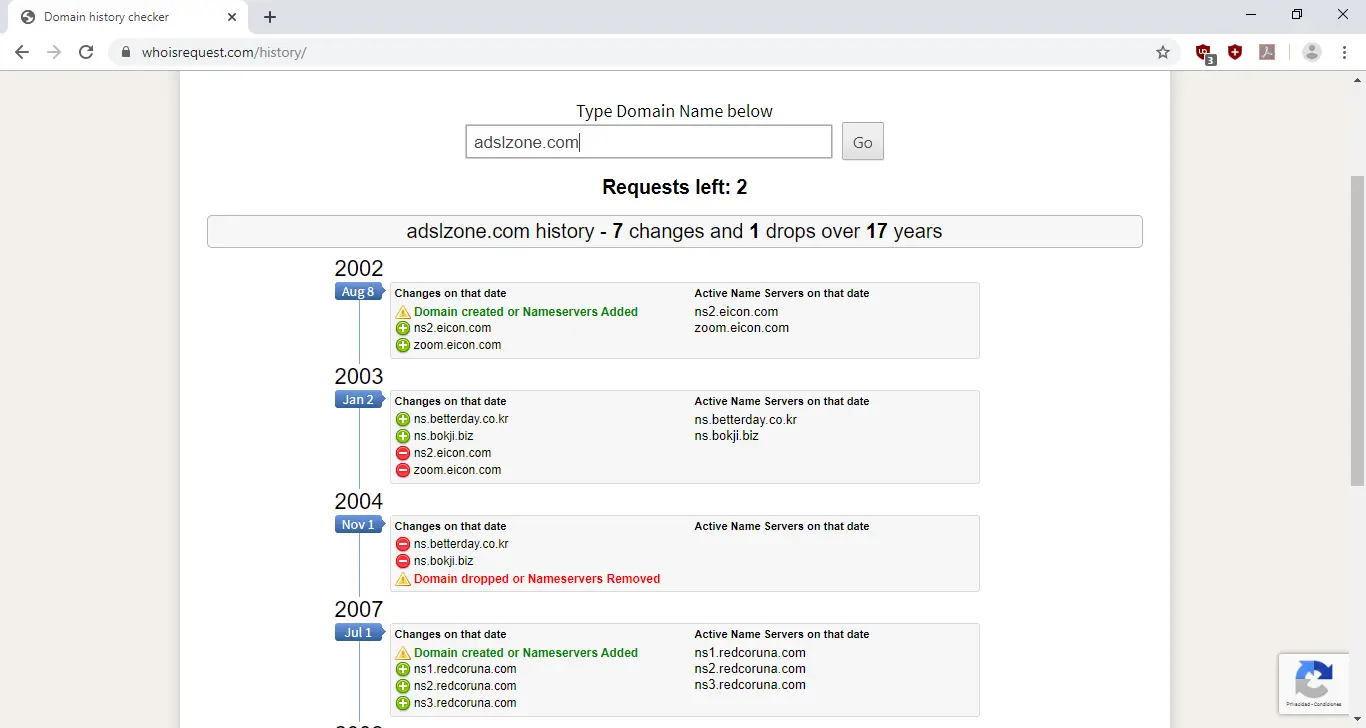Click the minus icon beside ns.bokji.biz in 2004
1366x728 pixels.
coord(403,561)
